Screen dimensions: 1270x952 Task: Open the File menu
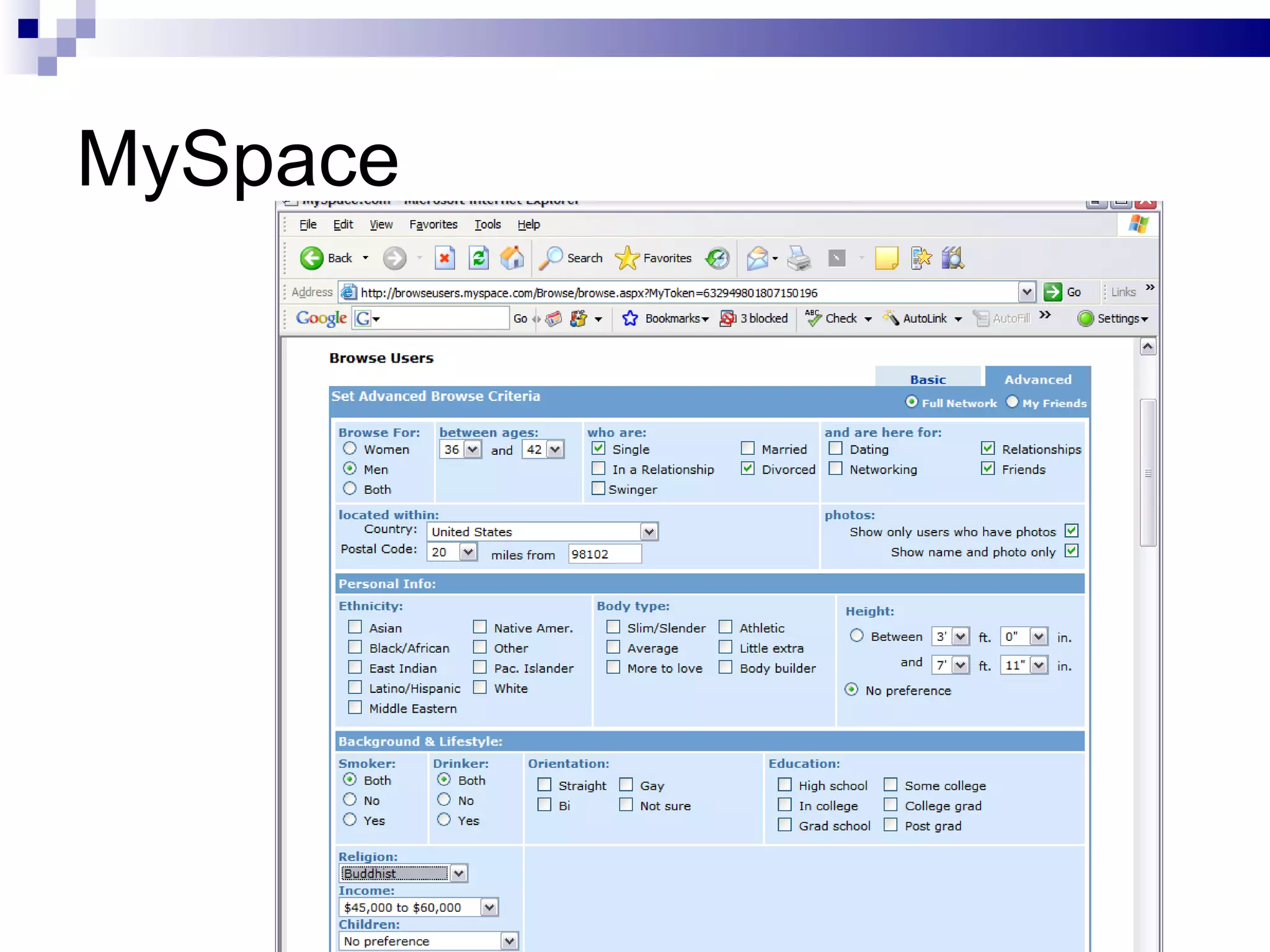[x=308, y=224]
